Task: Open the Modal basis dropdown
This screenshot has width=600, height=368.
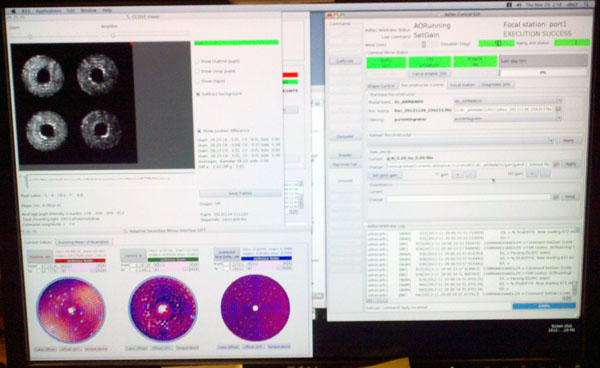Action: (507, 101)
